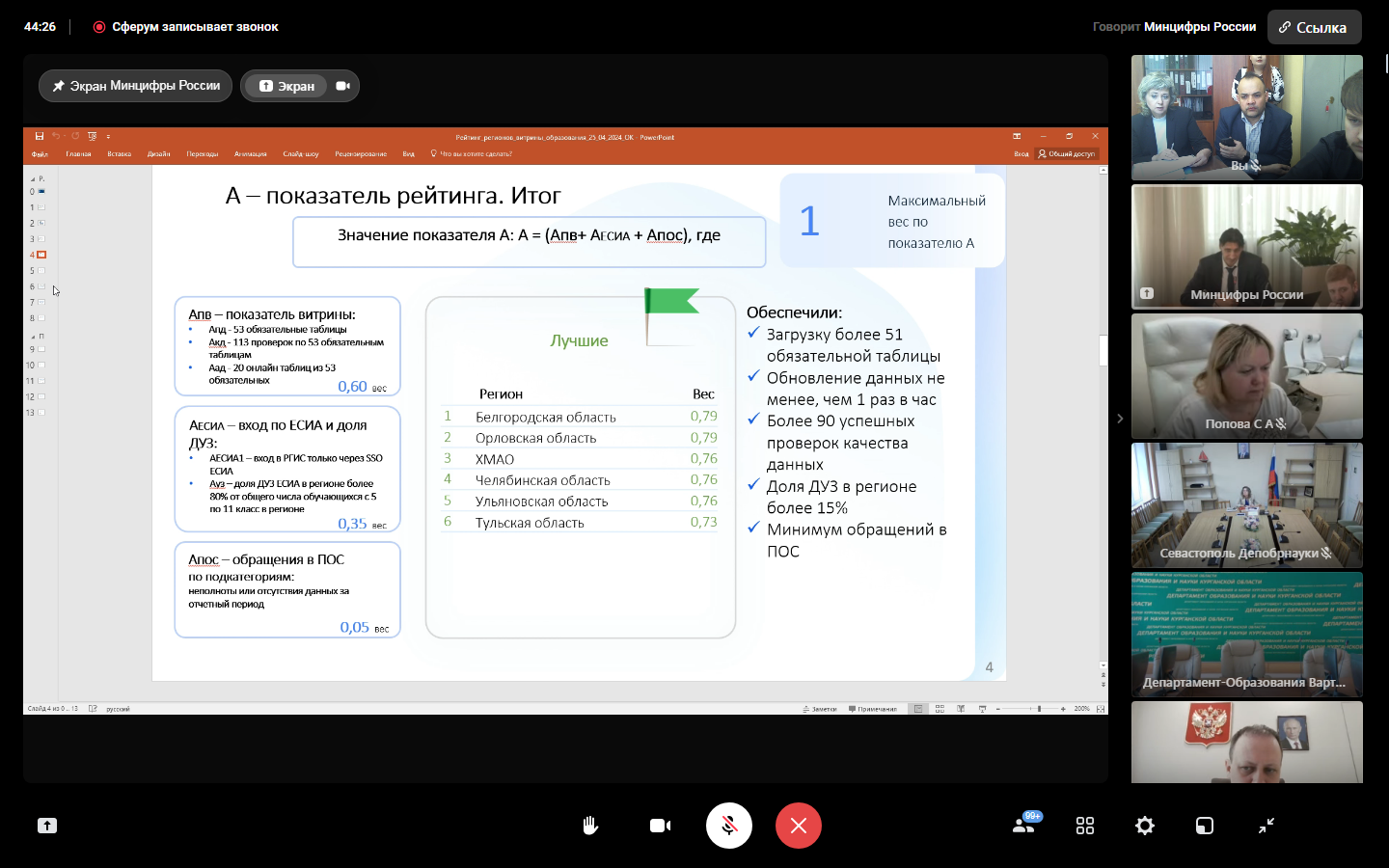This screenshot has height=868, width=1389.
Task: Select Минцифры России participant video
Action: (1246, 247)
